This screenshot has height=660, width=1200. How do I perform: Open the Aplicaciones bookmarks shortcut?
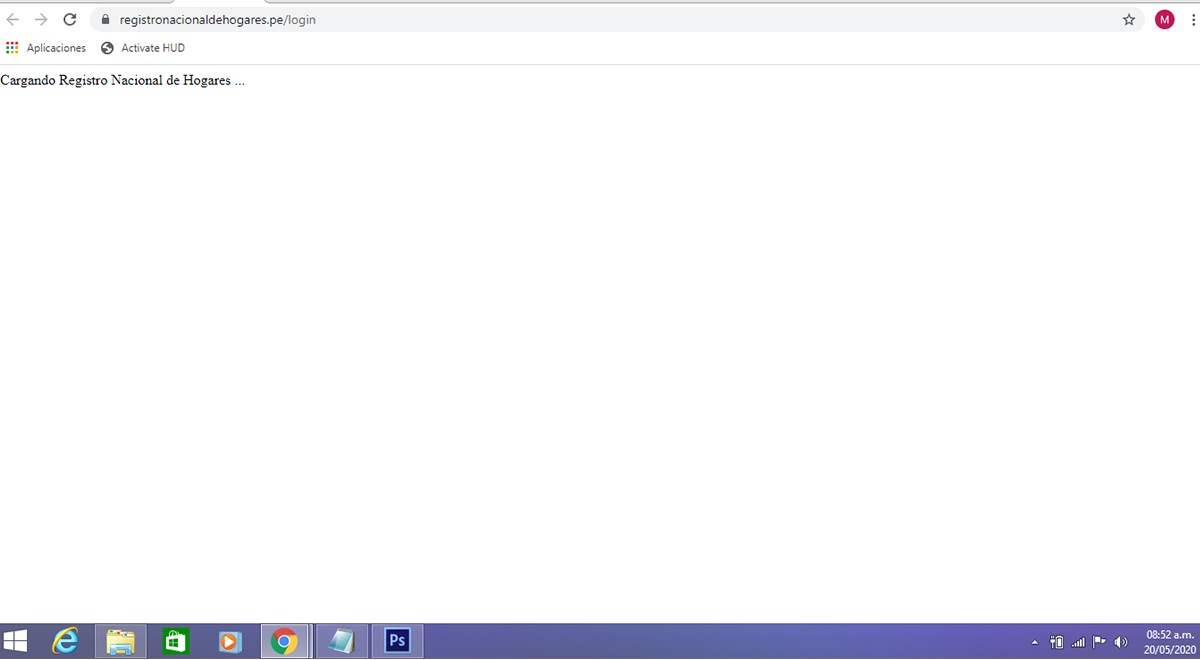coord(46,48)
